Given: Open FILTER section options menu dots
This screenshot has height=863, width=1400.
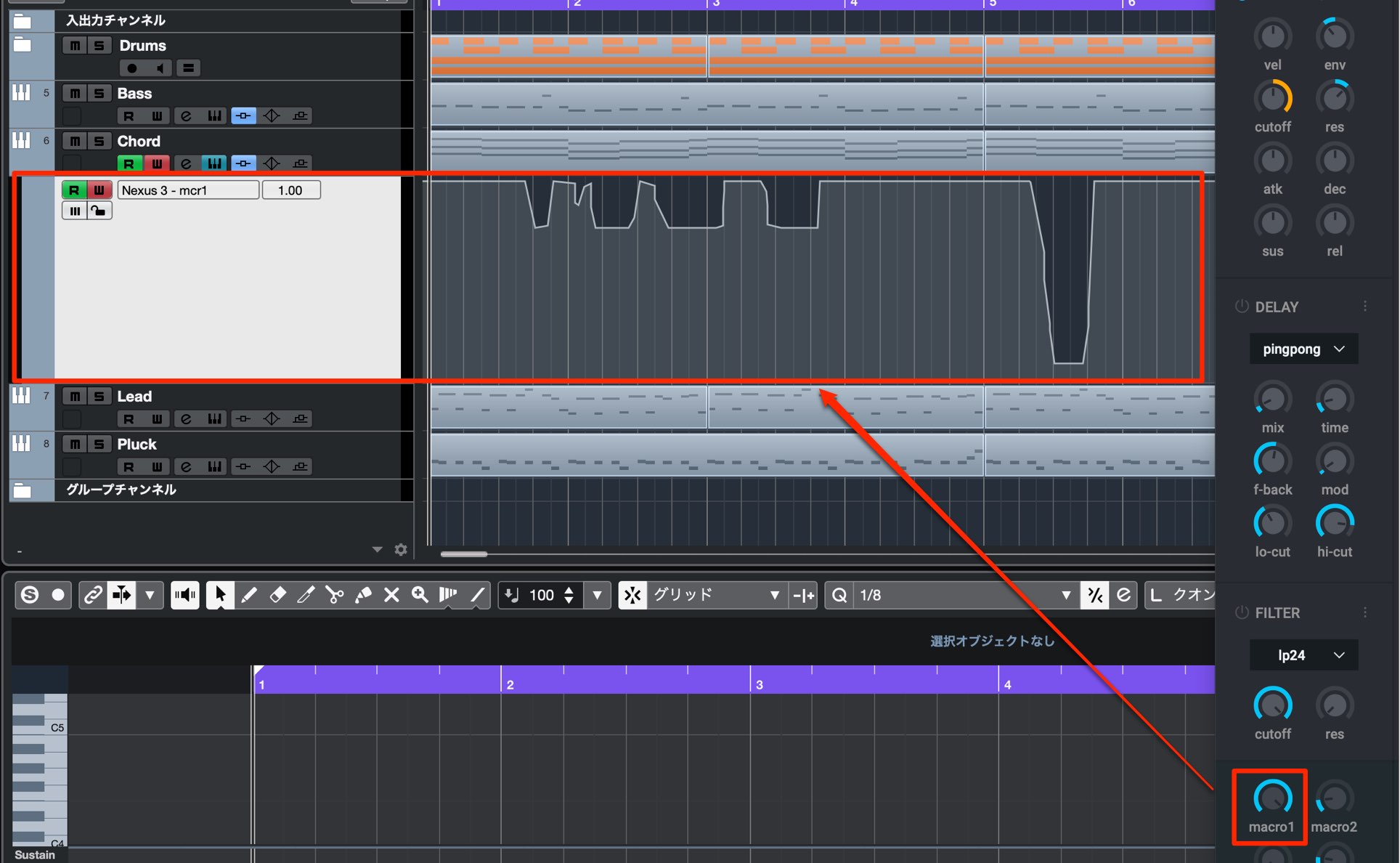Looking at the screenshot, I should tap(1365, 612).
